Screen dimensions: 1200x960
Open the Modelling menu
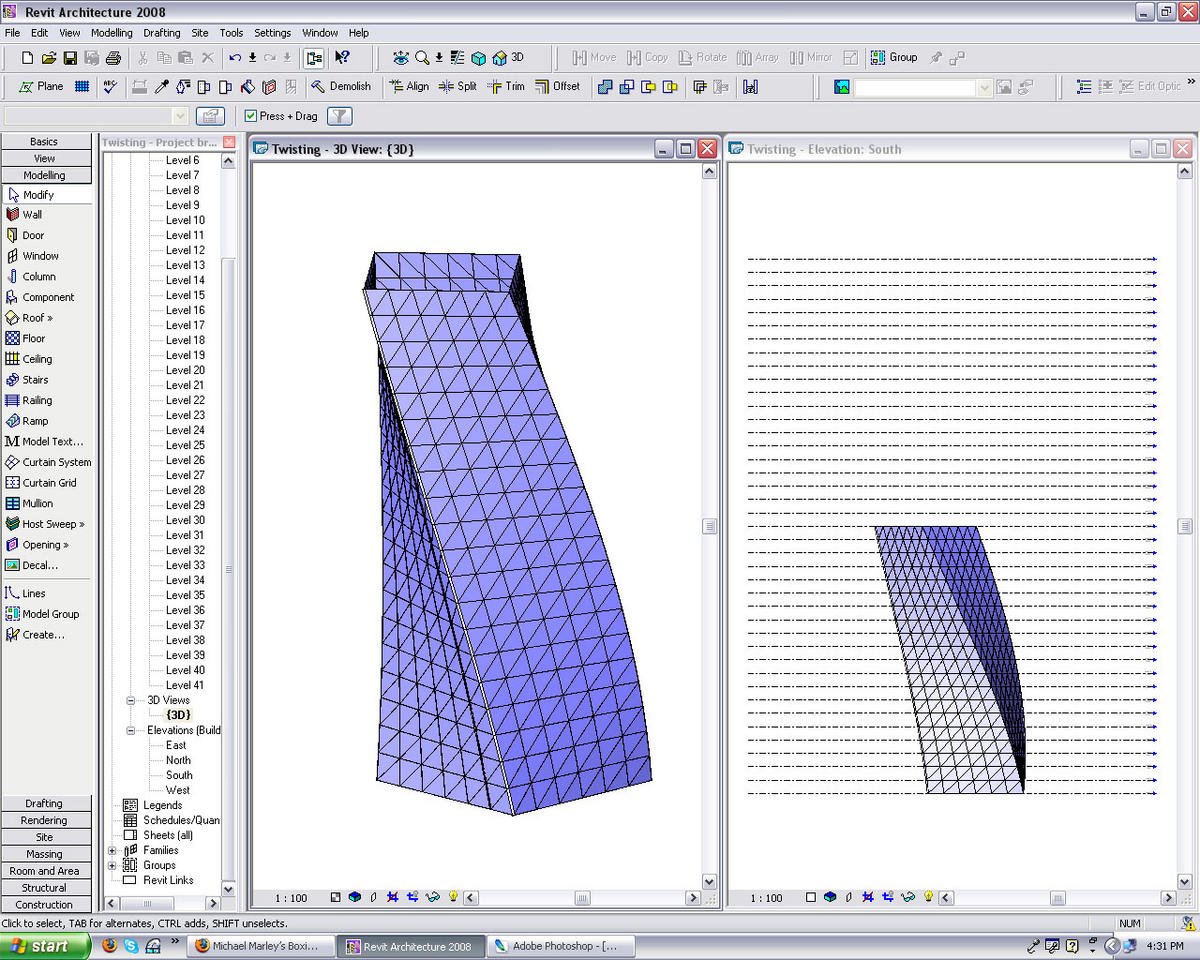pyautogui.click(x=111, y=32)
